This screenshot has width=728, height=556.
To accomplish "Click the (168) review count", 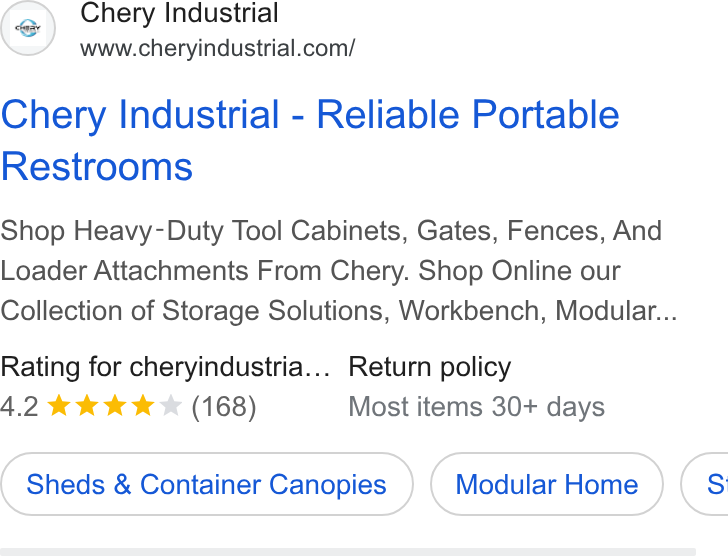I will tap(224, 407).
